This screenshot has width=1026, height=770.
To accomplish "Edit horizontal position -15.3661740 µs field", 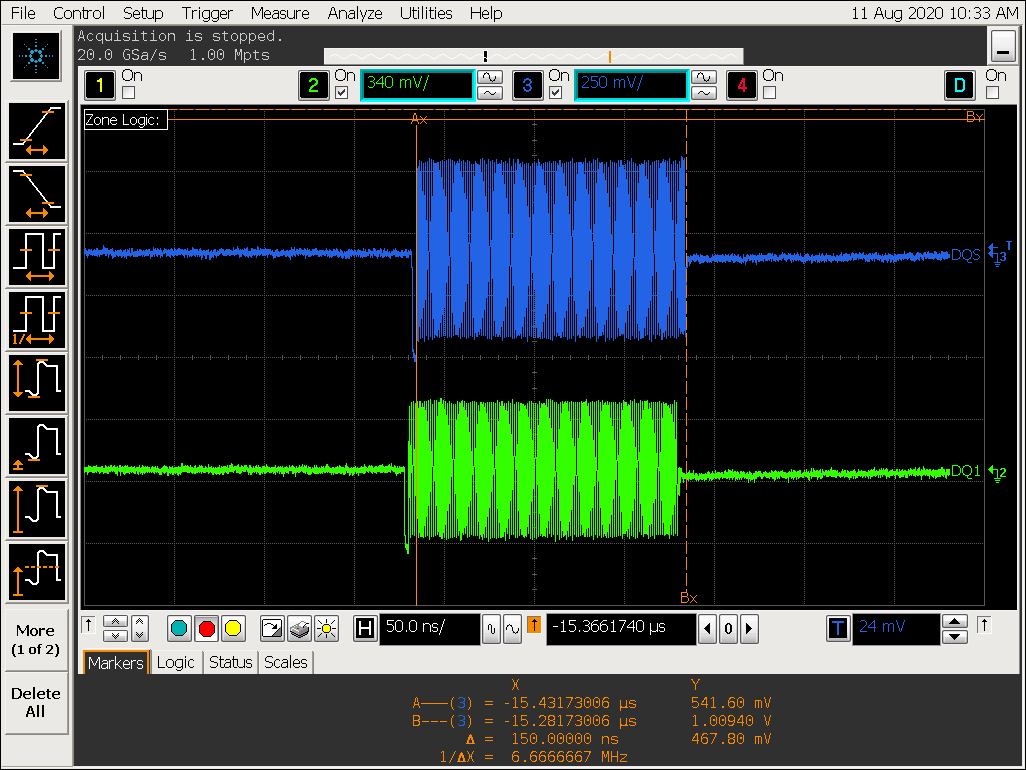I will [x=621, y=629].
